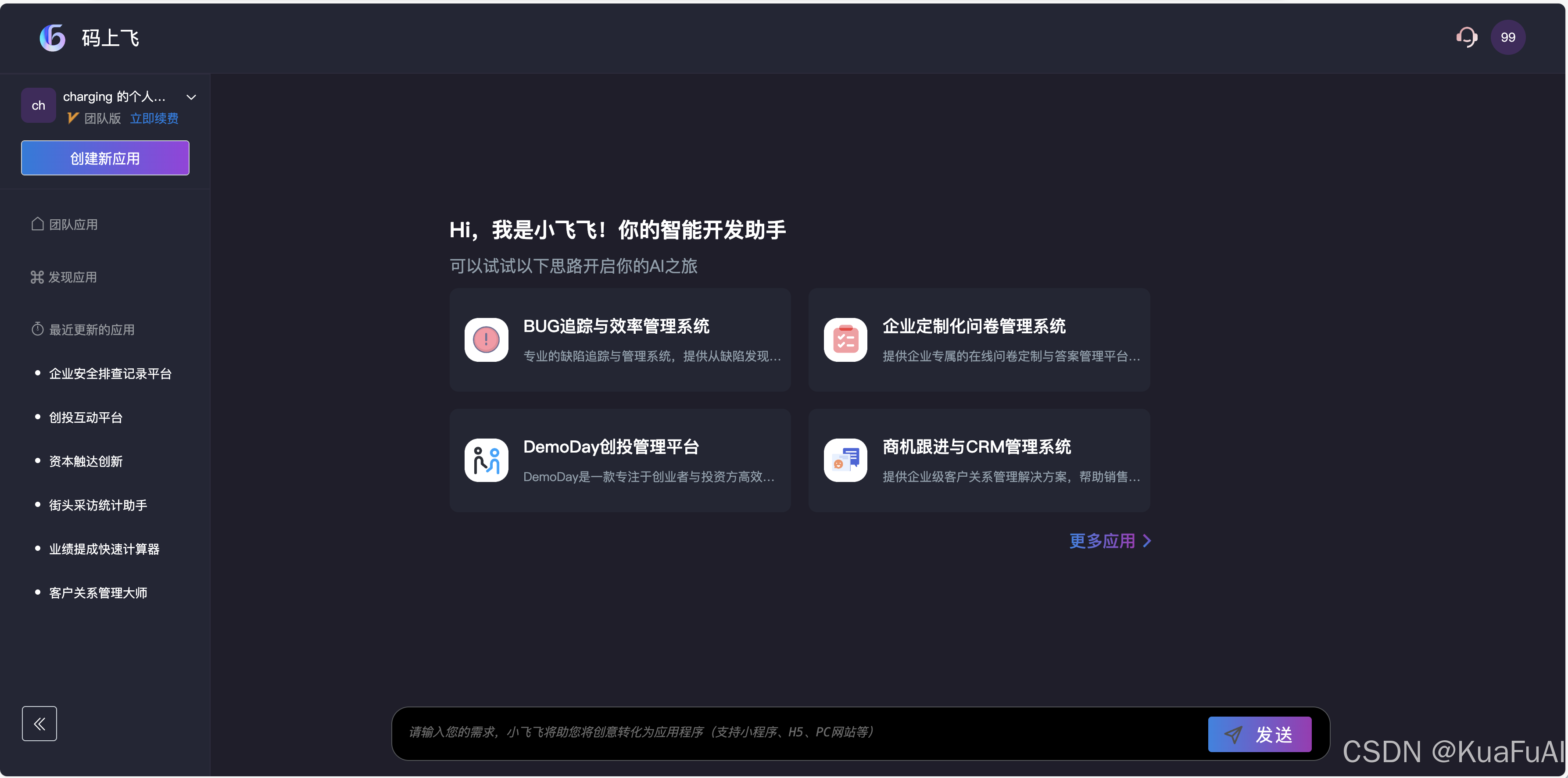The image size is (1568, 778).
Task: Open customer support headset icon
Action: coord(1466,37)
